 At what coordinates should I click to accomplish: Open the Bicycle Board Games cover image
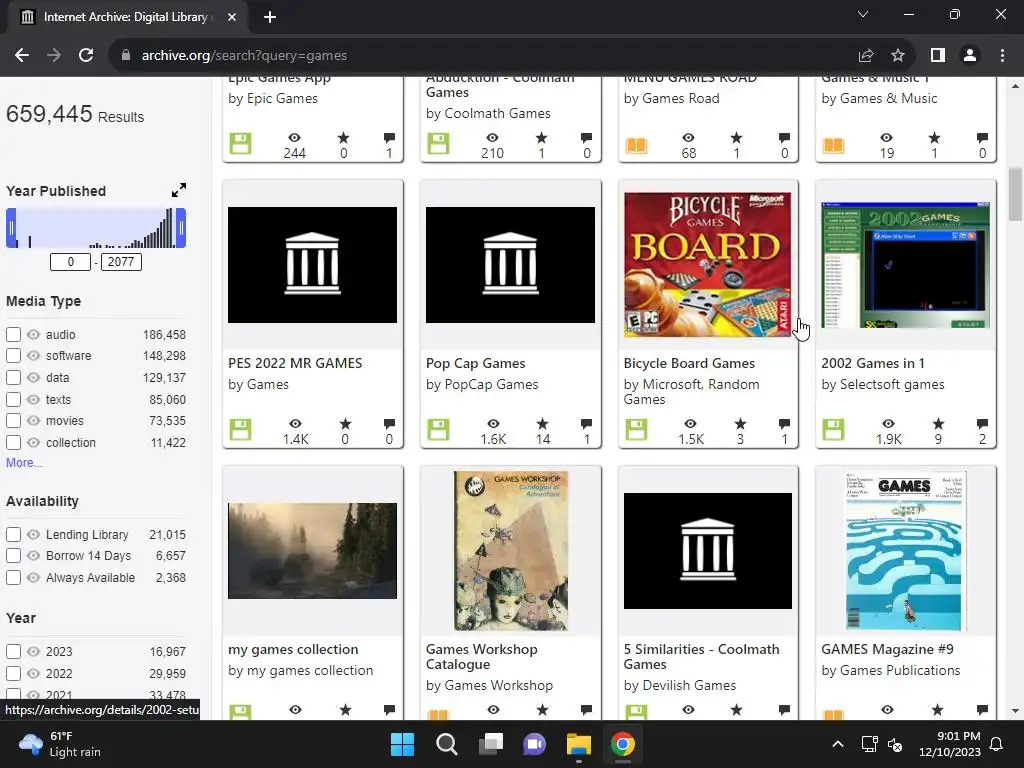(x=707, y=264)
